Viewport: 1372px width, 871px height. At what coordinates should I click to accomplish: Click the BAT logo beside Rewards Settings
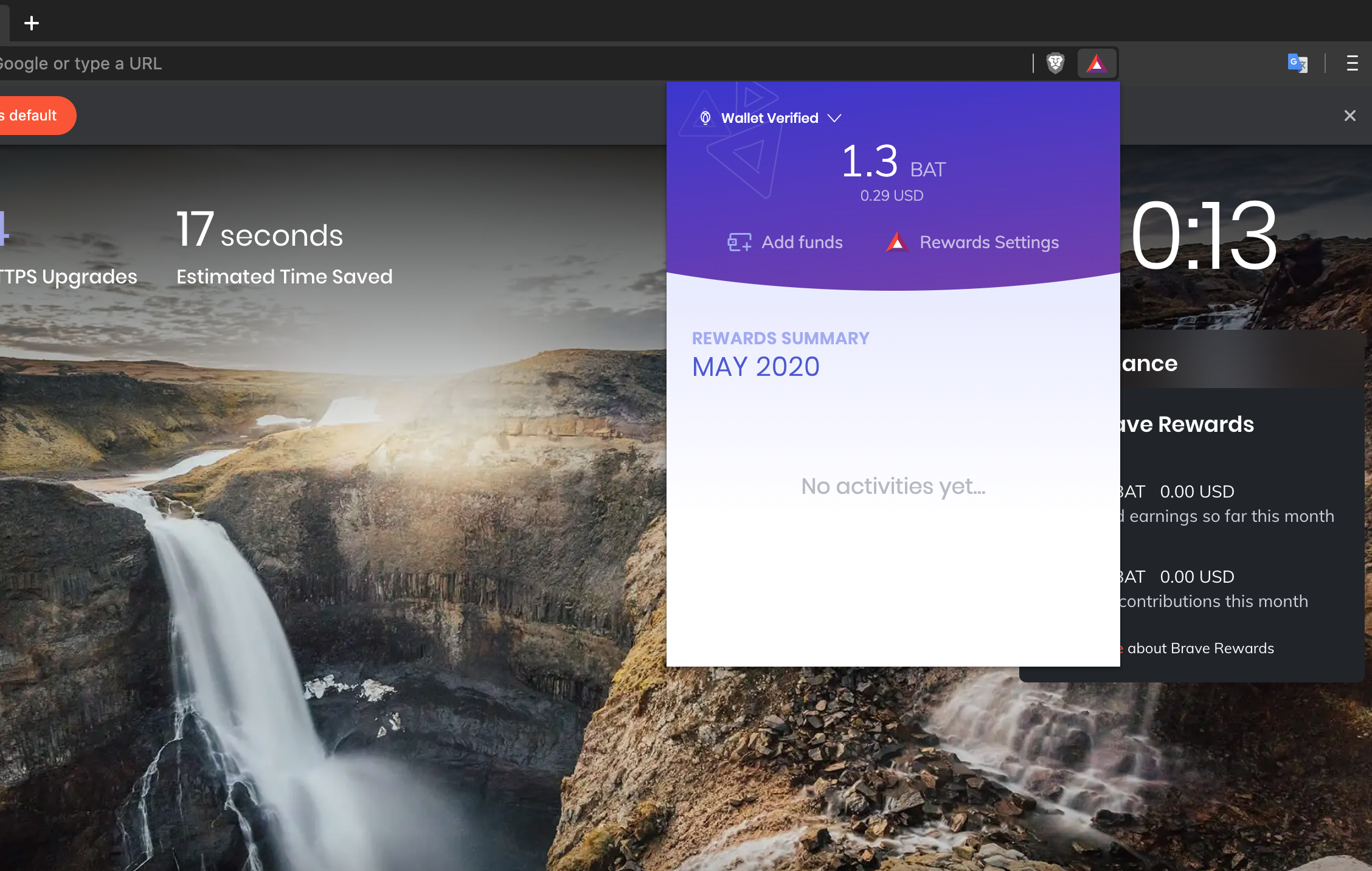pos(897,242)
